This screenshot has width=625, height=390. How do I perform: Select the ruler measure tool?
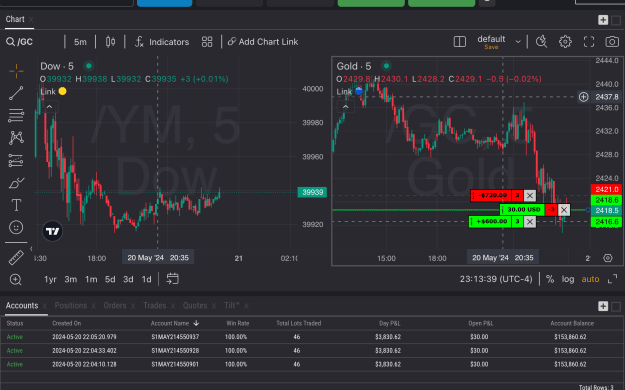coord(16,258)
